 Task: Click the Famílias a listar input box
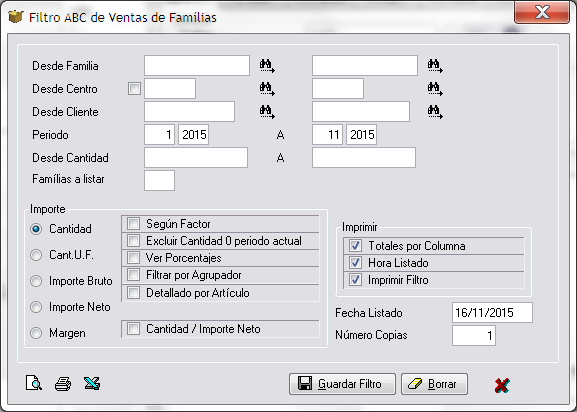(159, 180)
